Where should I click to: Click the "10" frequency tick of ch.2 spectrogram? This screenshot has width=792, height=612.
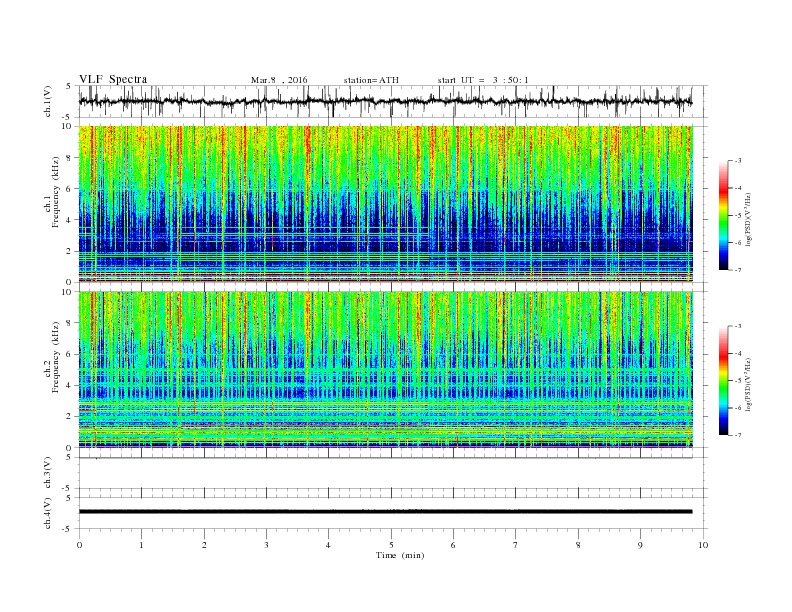[68, 292]
